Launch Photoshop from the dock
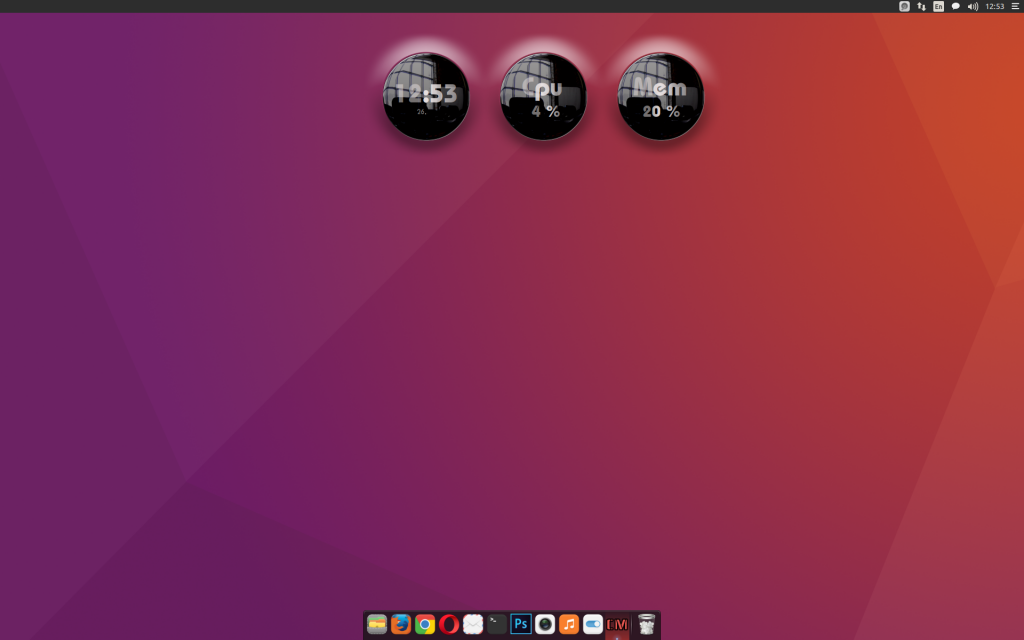Image resolution: width=1024 pixels, height=640 pixels. coord(520,624)
